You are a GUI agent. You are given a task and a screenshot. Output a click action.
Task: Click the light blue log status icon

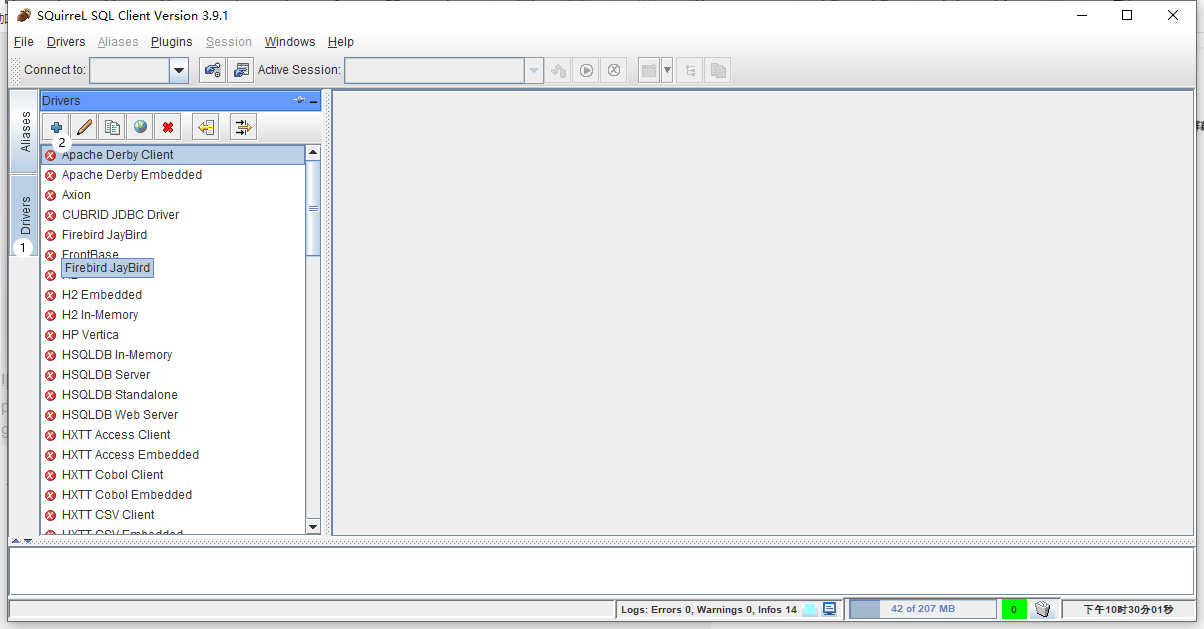(x=809, y=609)
